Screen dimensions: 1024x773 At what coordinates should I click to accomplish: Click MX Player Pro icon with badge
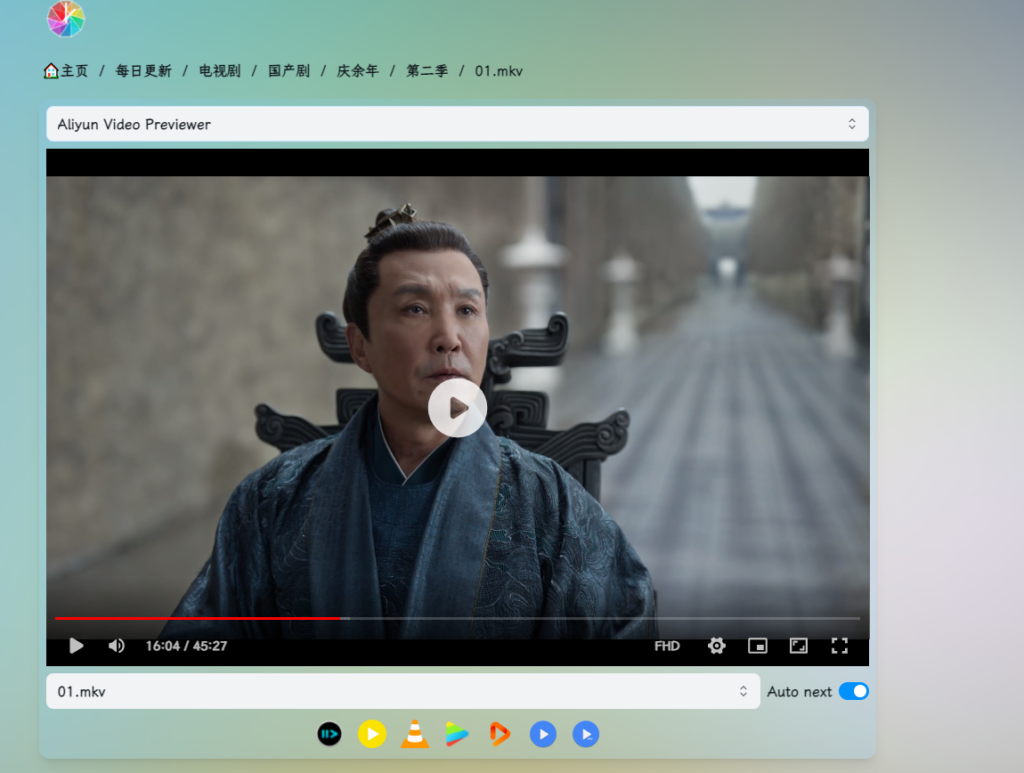[x=586, y=735]
